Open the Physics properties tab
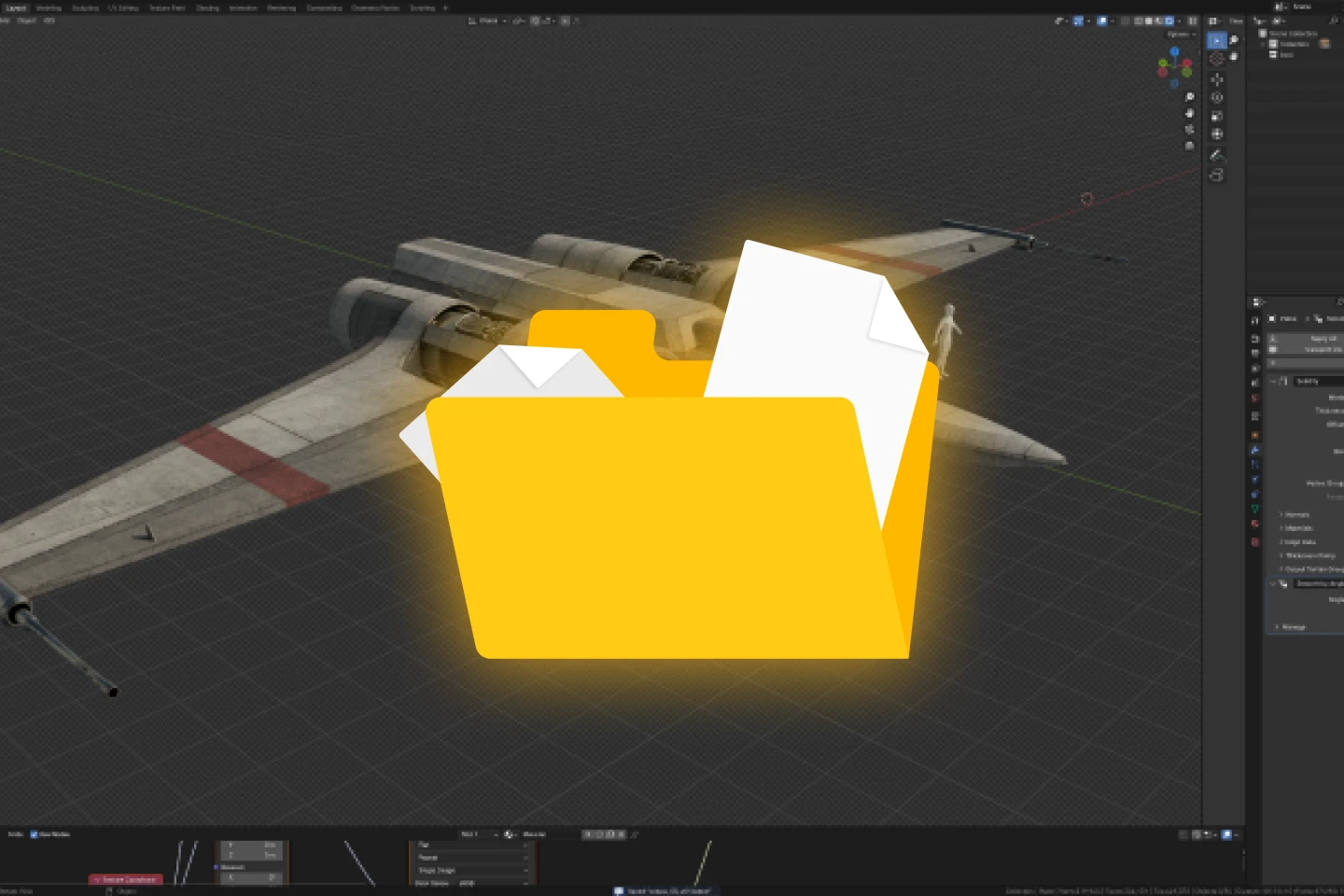Screen dimensions: 1344x896 pyautogui.click(x=1255, y=480)
